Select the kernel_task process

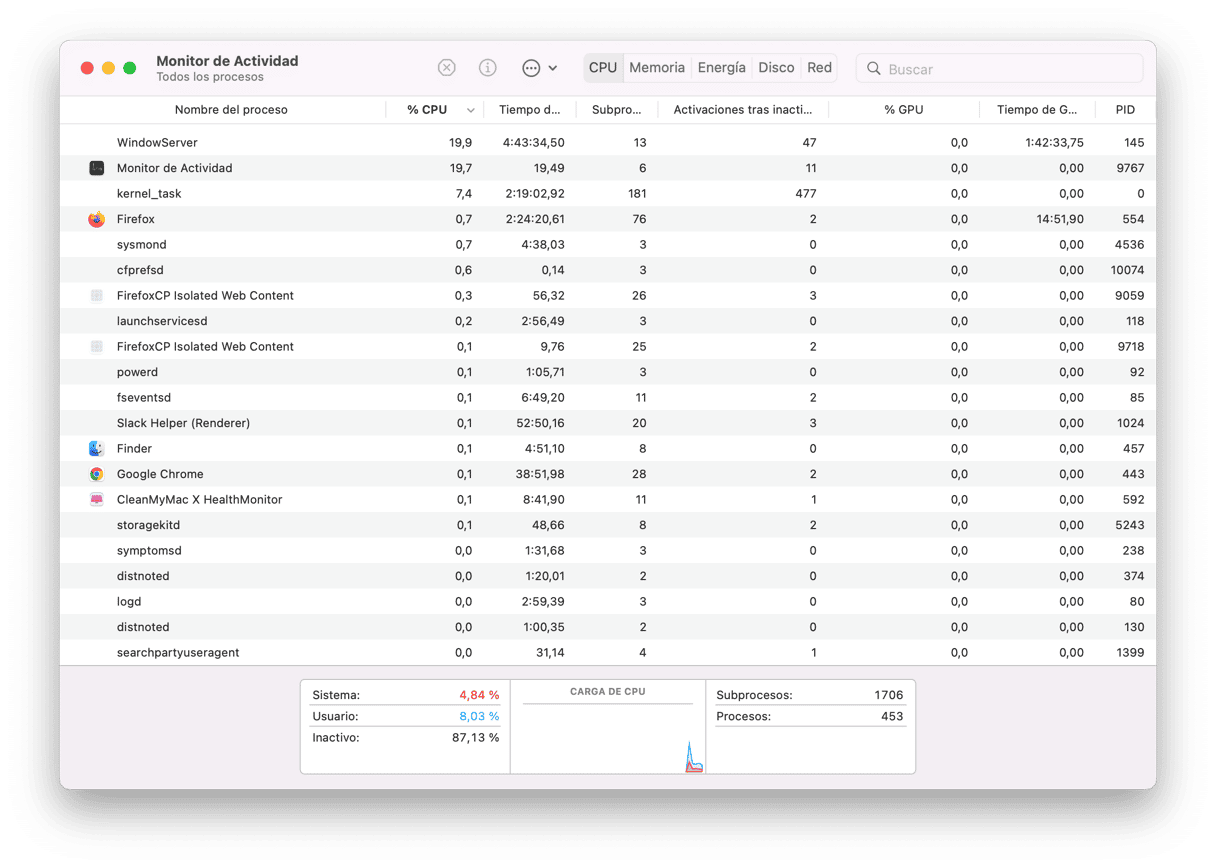(149, 194)
